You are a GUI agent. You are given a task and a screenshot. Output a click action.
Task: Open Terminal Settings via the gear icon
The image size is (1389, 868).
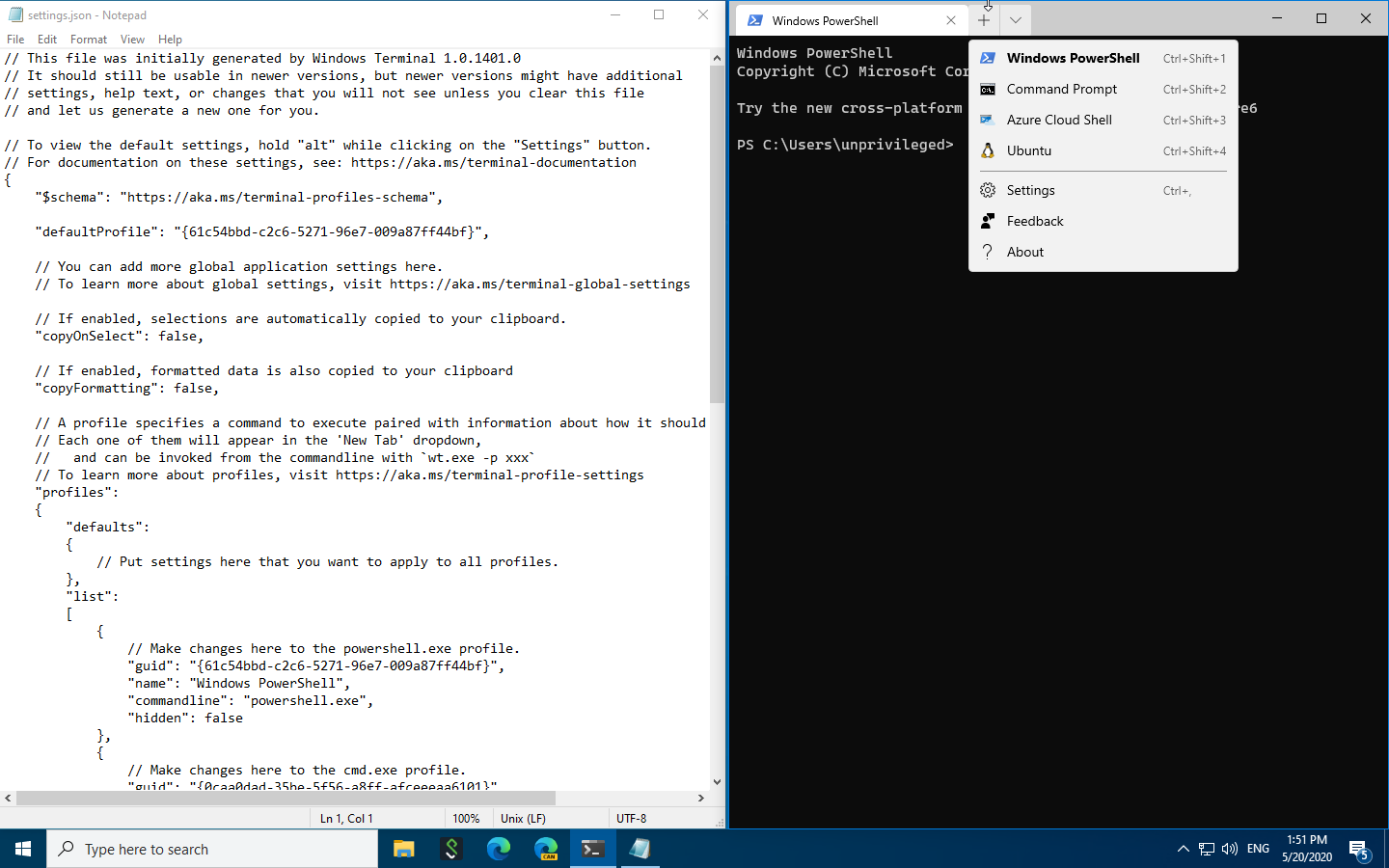tap(988, 190)
